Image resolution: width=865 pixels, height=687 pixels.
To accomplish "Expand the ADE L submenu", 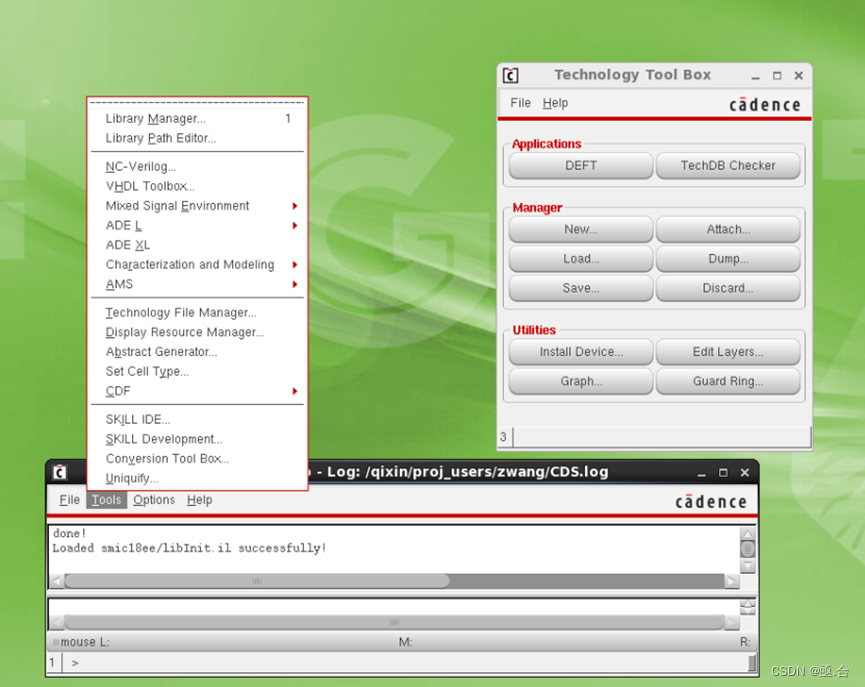I will pyautogui.click(x=197, y=225).
